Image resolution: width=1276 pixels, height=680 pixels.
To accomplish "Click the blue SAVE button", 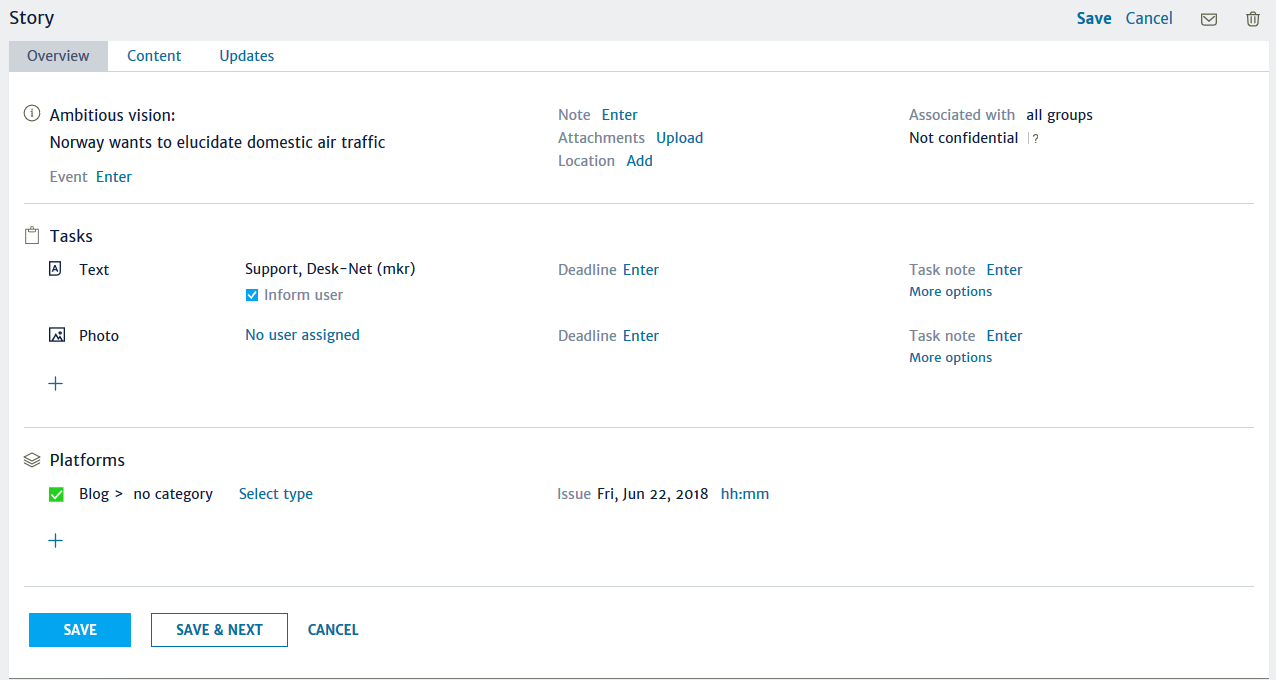I will (x=80, y=630).
